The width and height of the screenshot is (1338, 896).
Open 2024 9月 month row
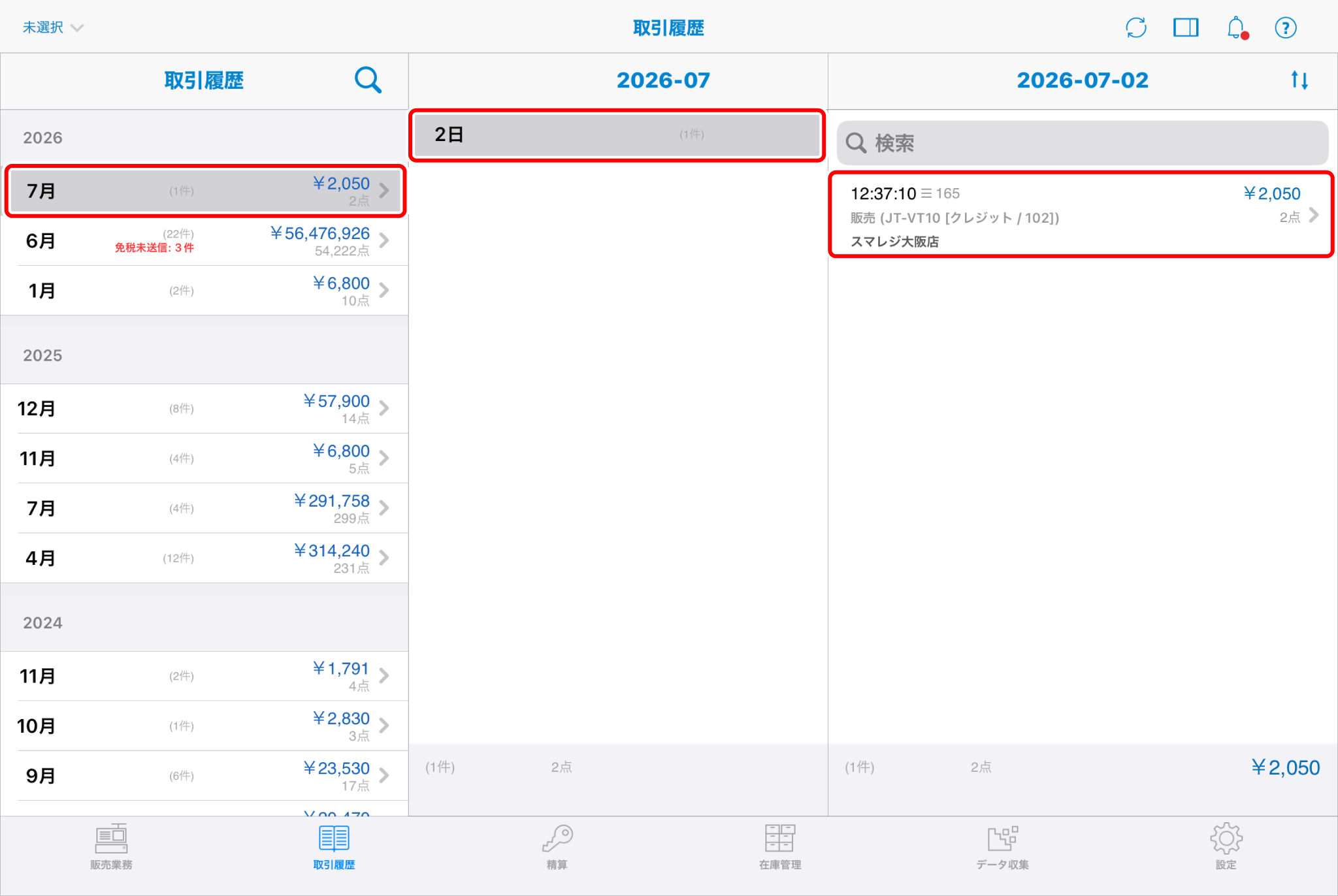[x=205, y=775]
